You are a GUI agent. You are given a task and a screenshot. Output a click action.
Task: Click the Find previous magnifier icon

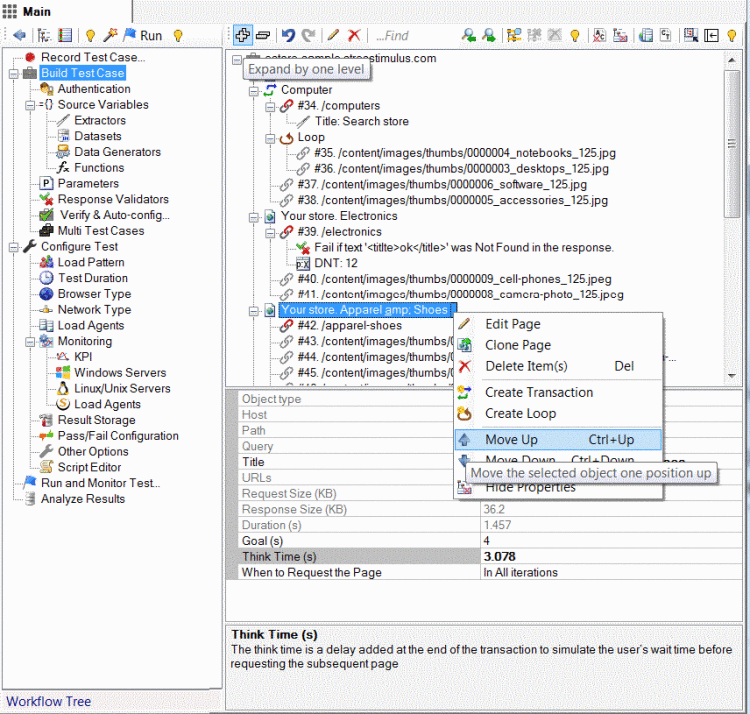click(x=468, y=35)
